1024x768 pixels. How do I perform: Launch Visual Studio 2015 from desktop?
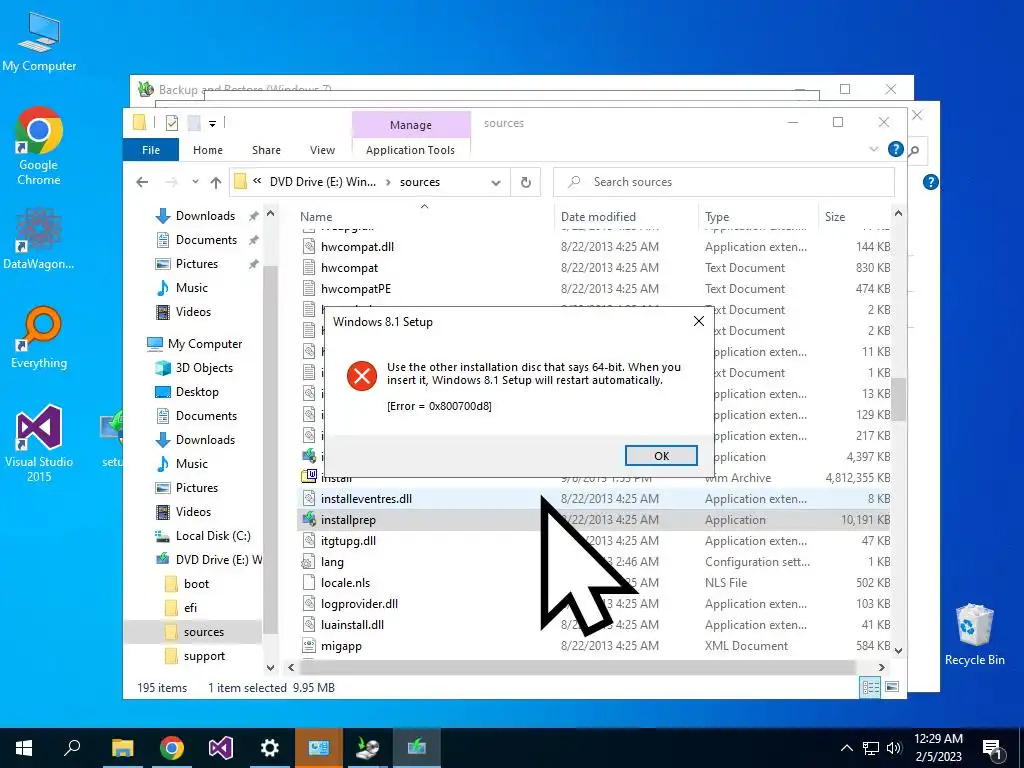point(39,443)
